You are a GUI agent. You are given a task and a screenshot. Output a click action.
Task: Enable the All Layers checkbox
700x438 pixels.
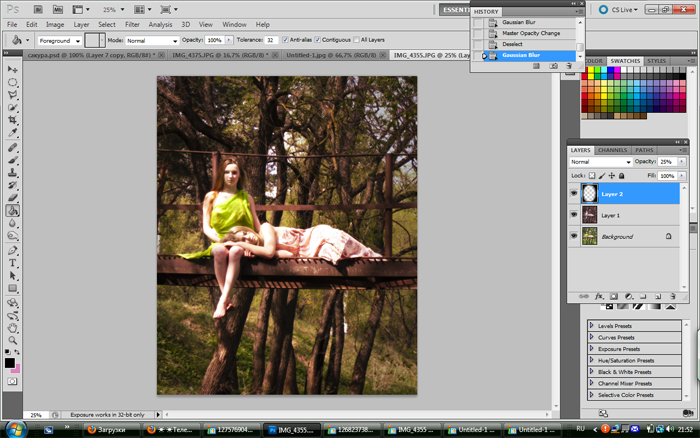click(356, 40)
